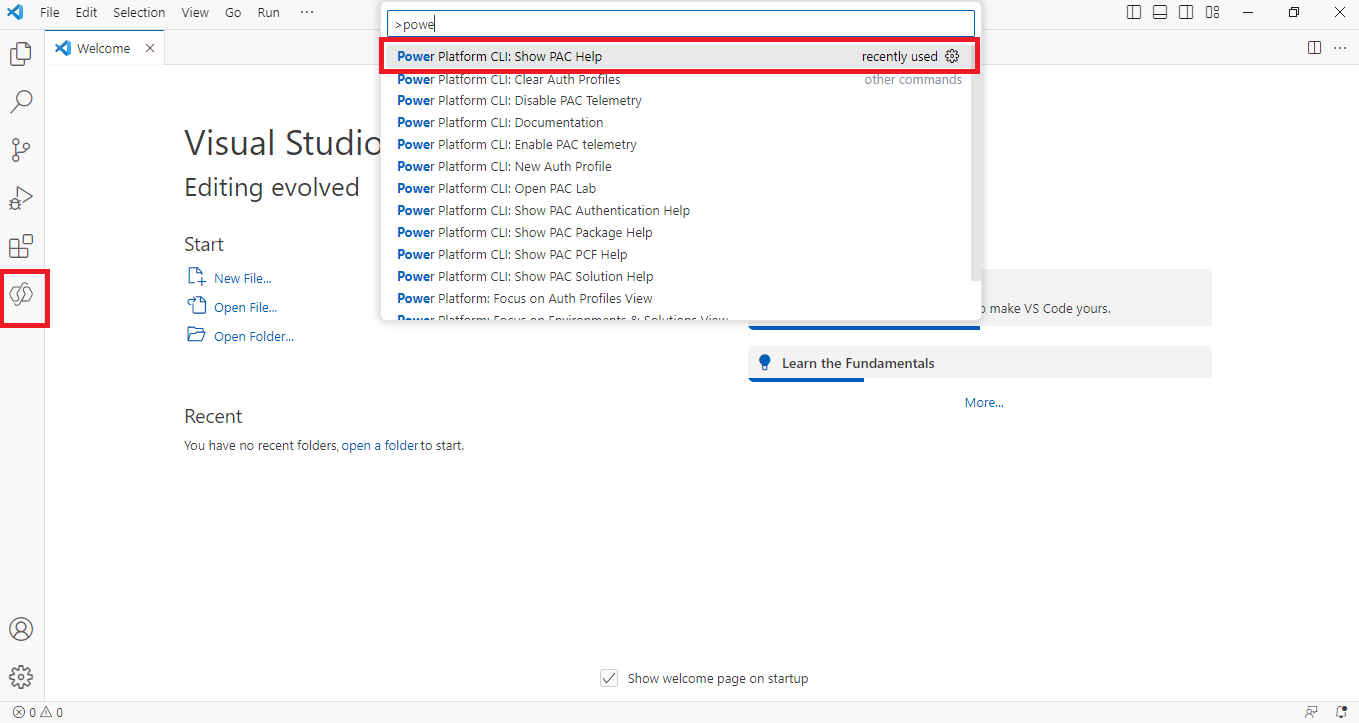Click the command palette input field

point(680,24)
